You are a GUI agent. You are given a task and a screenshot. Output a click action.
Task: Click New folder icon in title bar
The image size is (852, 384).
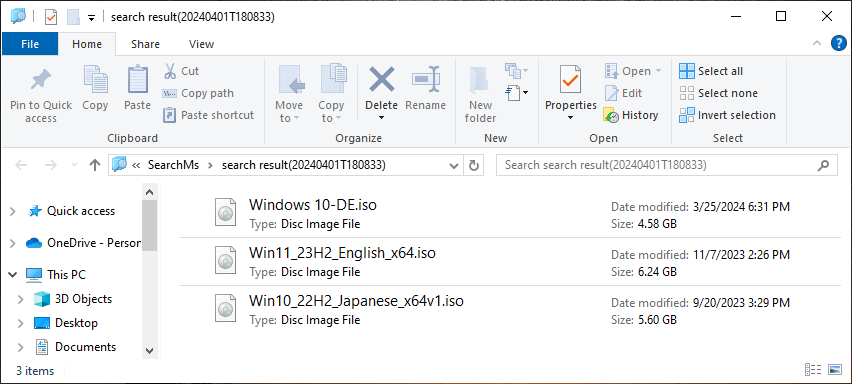[73, 17]
